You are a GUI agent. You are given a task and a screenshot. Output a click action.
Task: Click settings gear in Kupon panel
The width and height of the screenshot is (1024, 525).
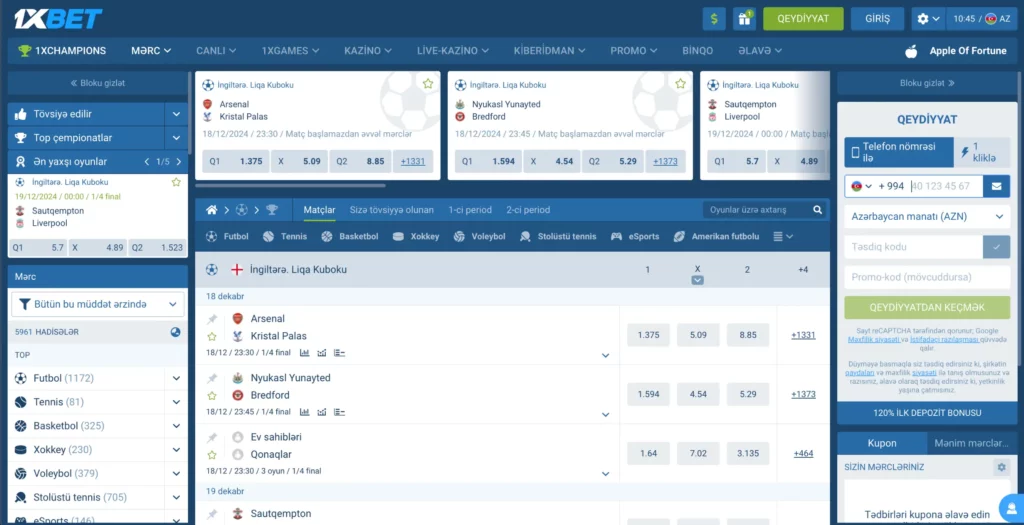[1001, 467]
